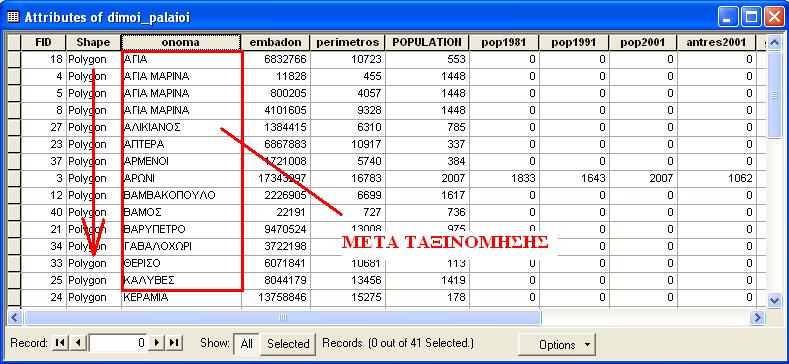Click the onoma cell ΚΑΛΥΒΕΣ
This screenshot has height=364, width=789.
click(x=181, y=280)
